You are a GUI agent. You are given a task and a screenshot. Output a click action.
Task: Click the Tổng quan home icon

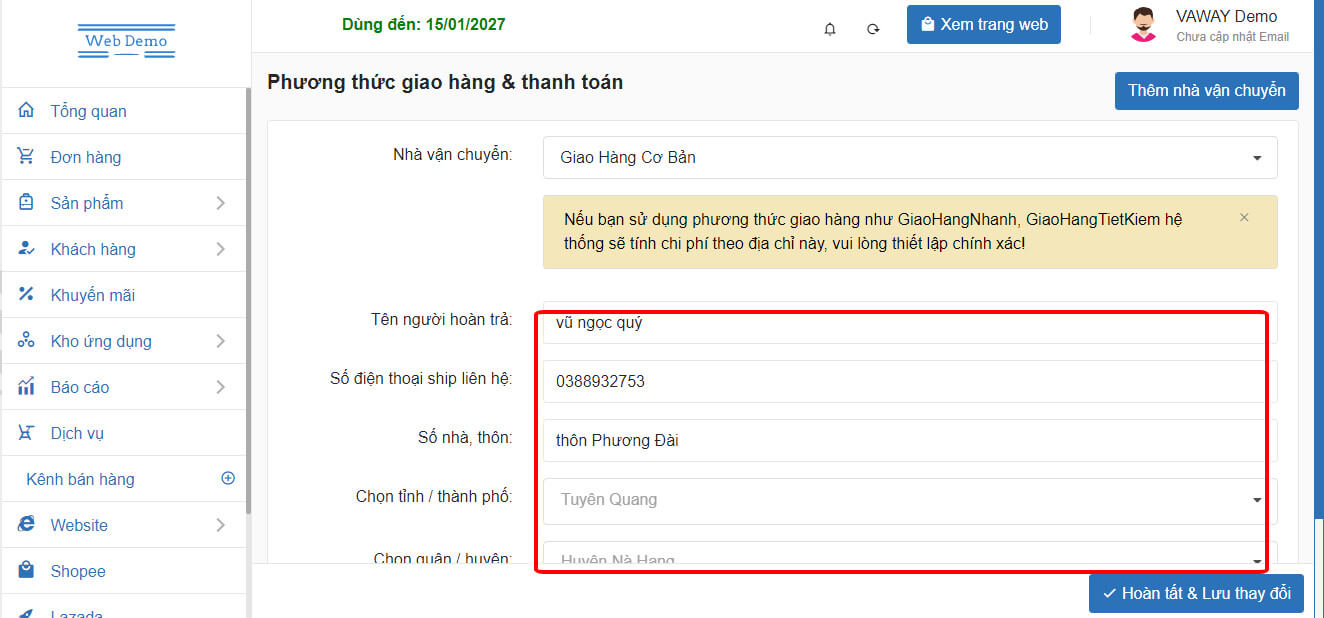(x=27, y=111)
